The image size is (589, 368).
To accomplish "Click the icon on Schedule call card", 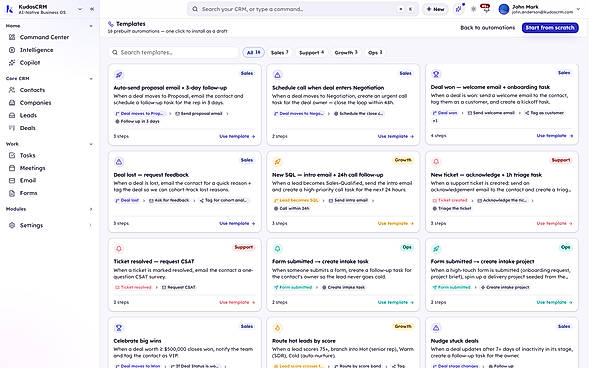I will coord(278,75).
